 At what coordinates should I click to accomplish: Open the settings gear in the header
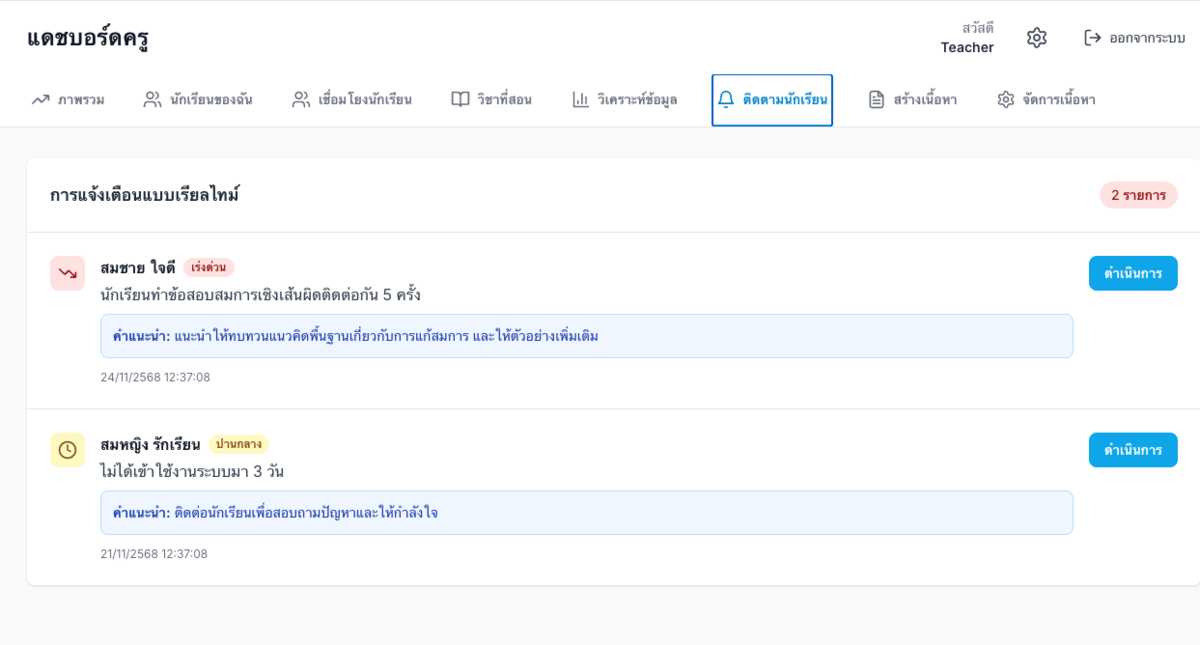(x=1036, y=37)
